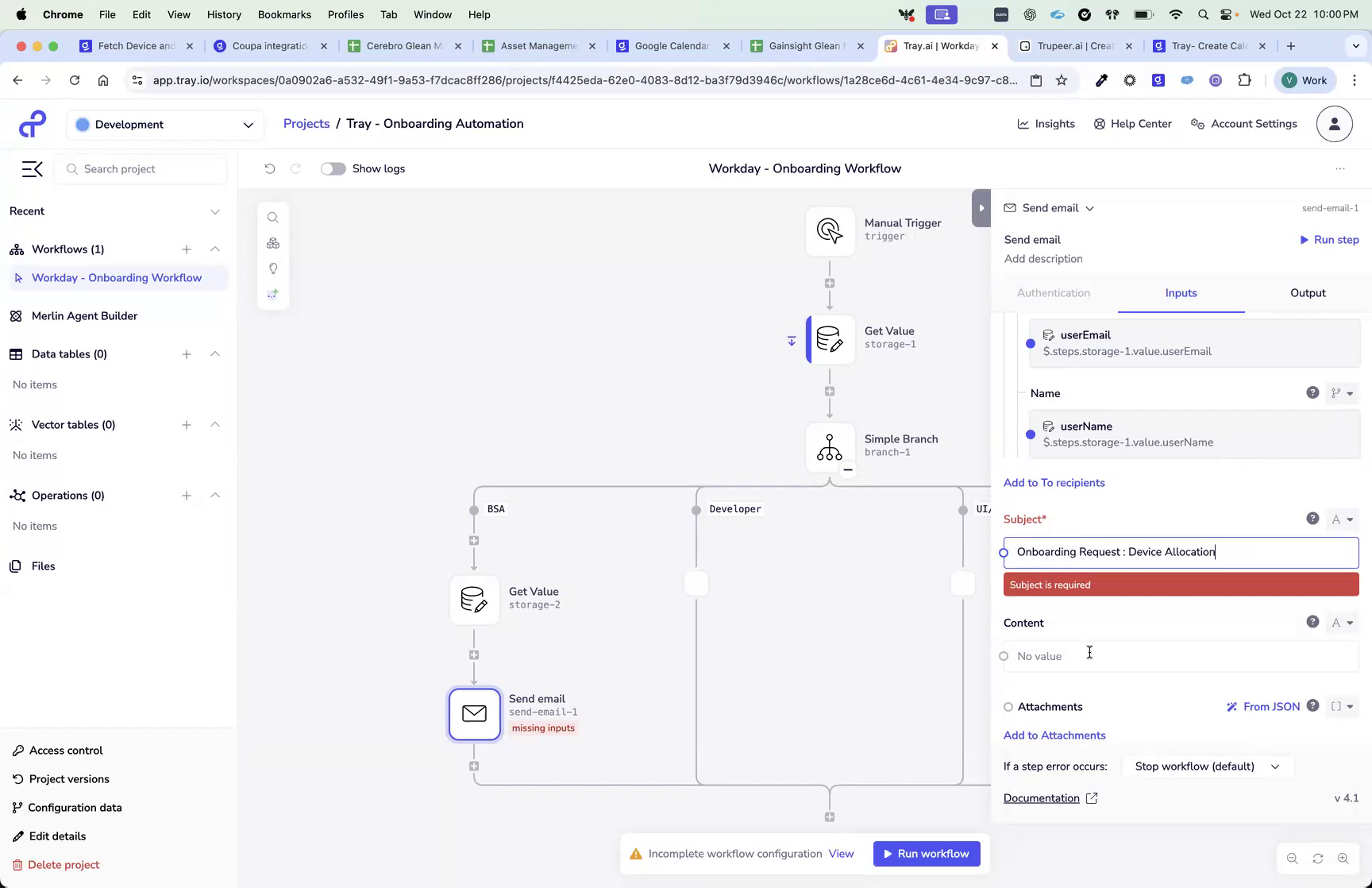Click the Run workflow button
Image resolution: width=1372 pixels, height=888 pixels.
coord(926,853)
